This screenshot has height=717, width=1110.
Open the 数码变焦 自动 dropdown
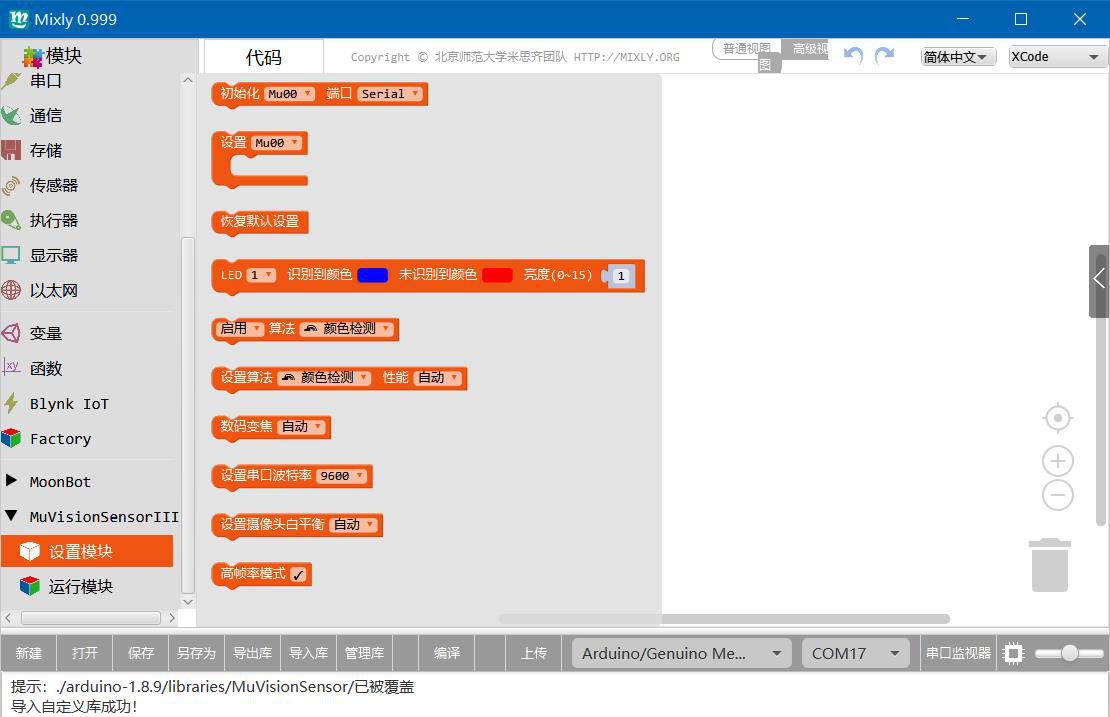301,426
